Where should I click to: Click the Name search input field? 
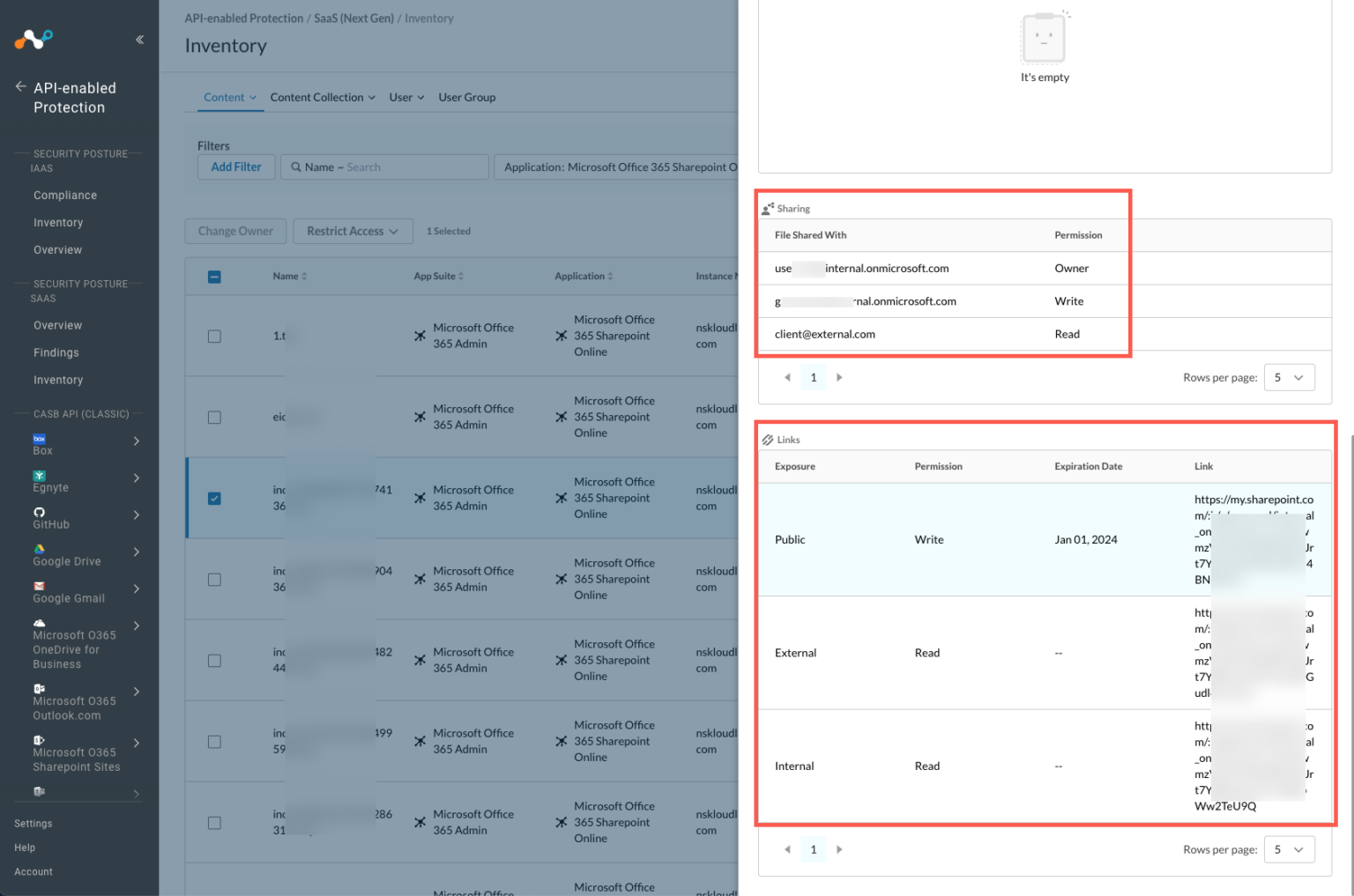tap(384, 167)
